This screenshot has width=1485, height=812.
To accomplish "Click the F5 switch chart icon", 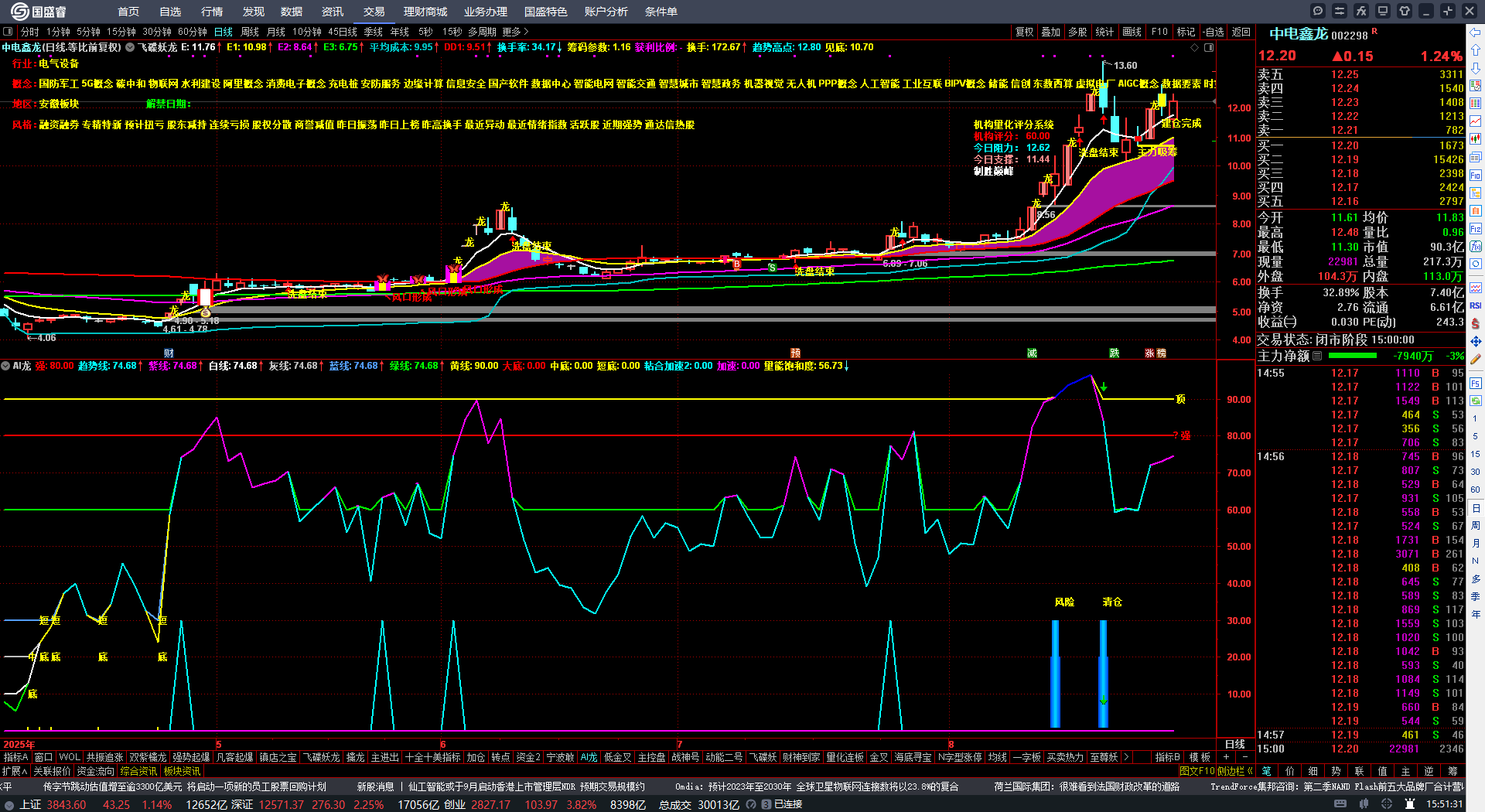I will 1476,383.
